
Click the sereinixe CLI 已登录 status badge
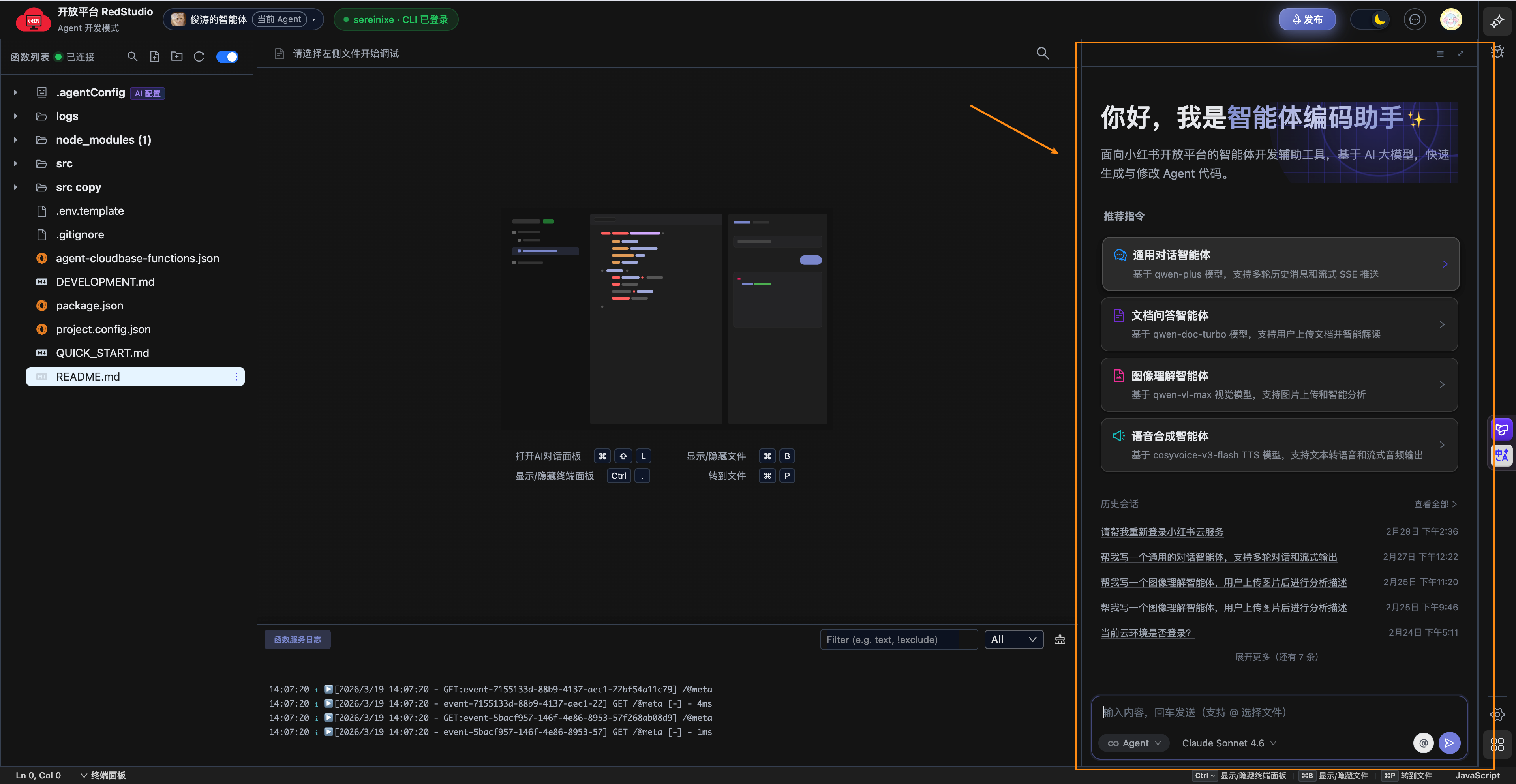tap(396, 19)
